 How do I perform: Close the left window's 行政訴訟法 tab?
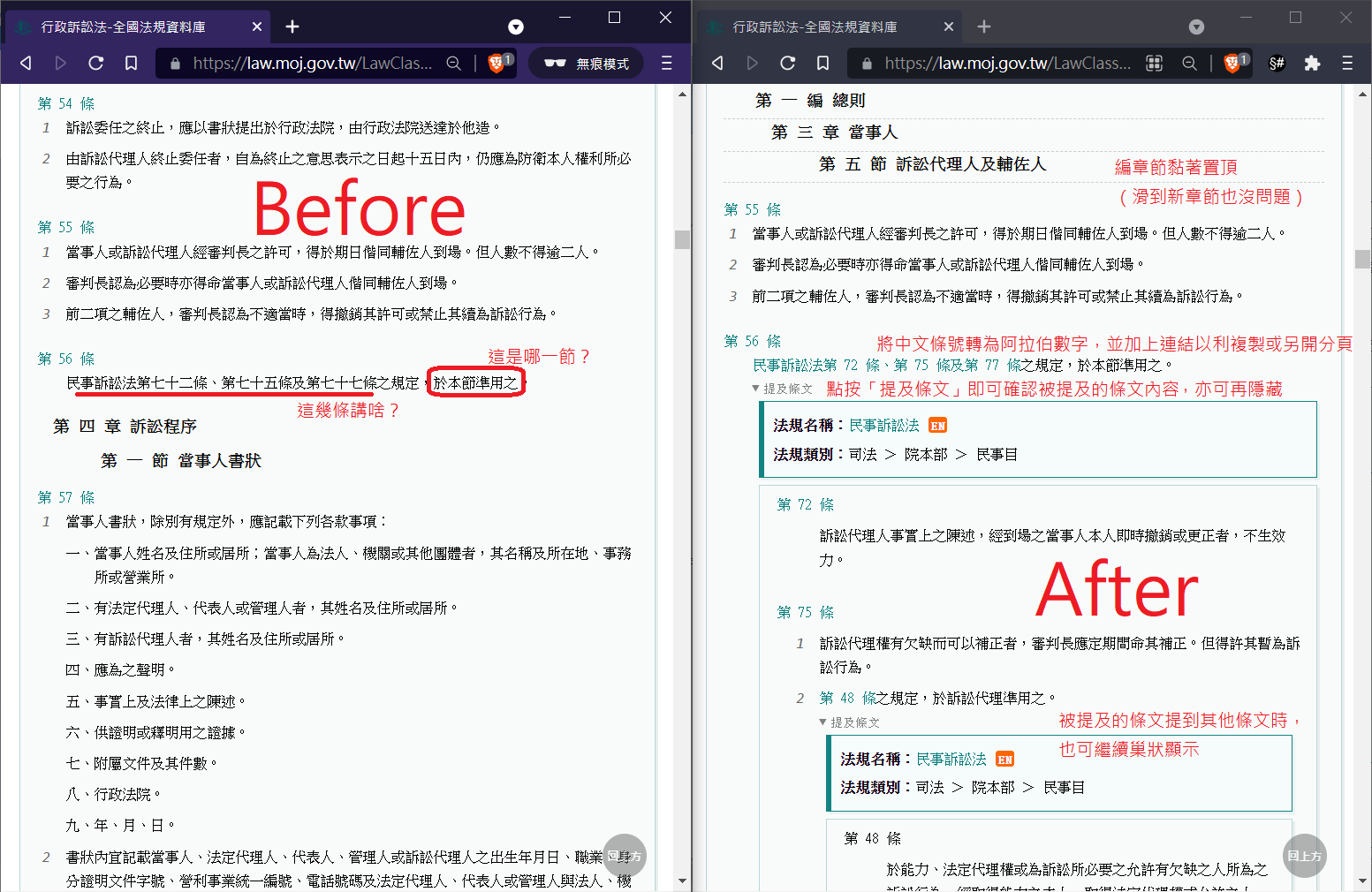(257, 26)
